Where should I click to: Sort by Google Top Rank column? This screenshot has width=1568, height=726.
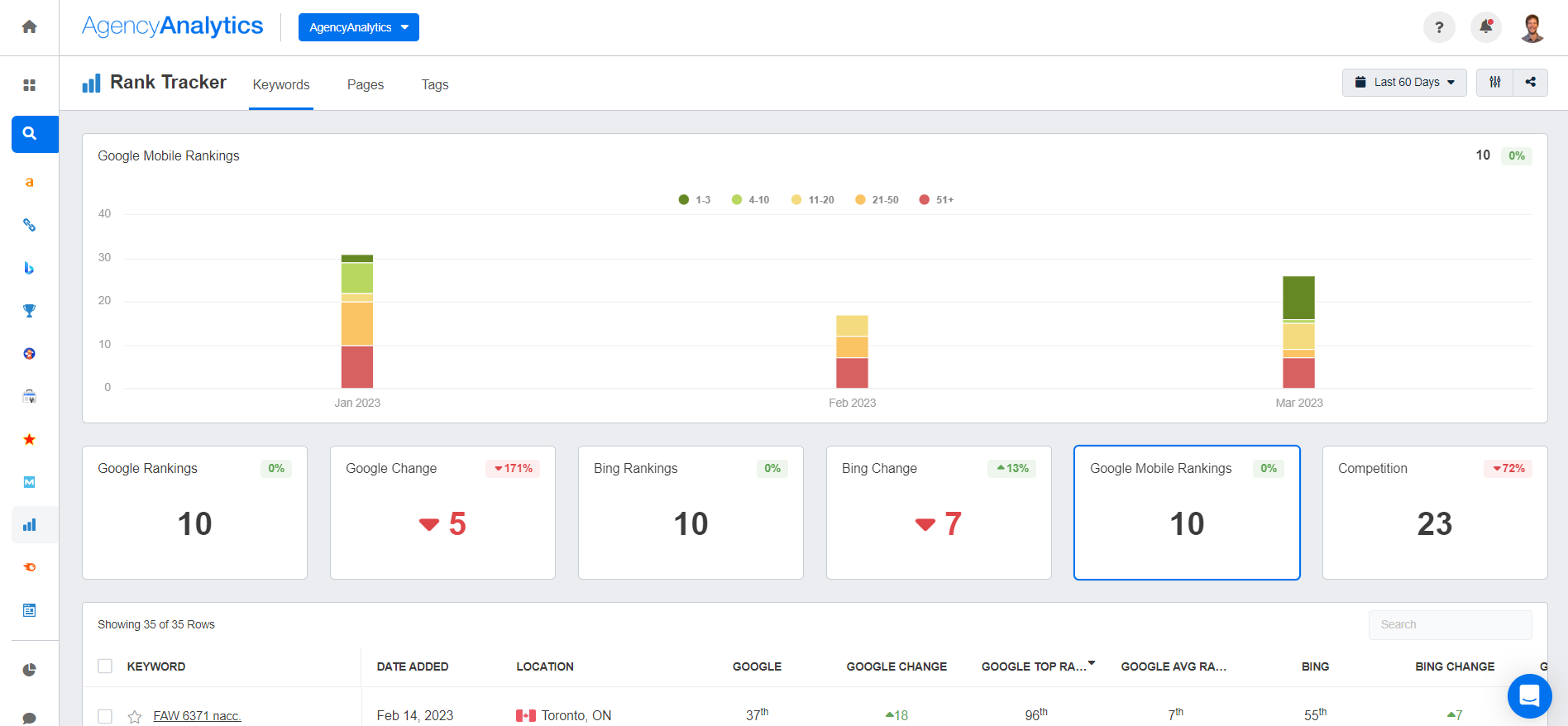(1037, 666)
